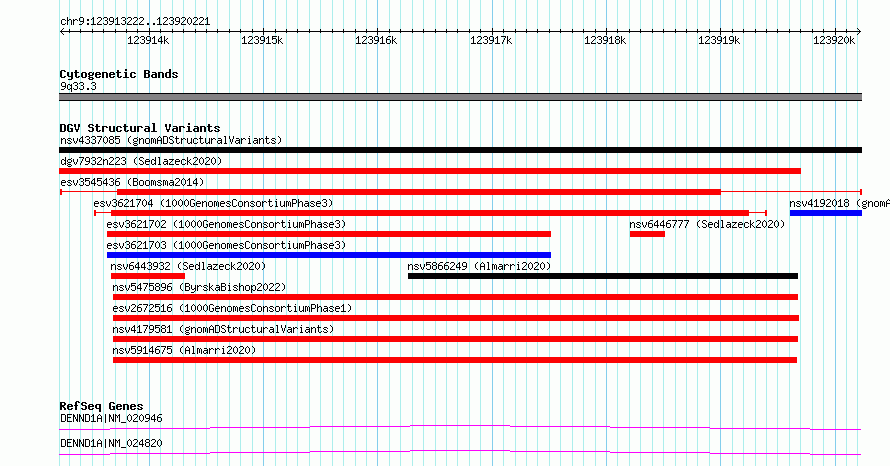Click the 123915k ruler tick label
This screenshot has height=466, width=890.
(x=262, y=40)
